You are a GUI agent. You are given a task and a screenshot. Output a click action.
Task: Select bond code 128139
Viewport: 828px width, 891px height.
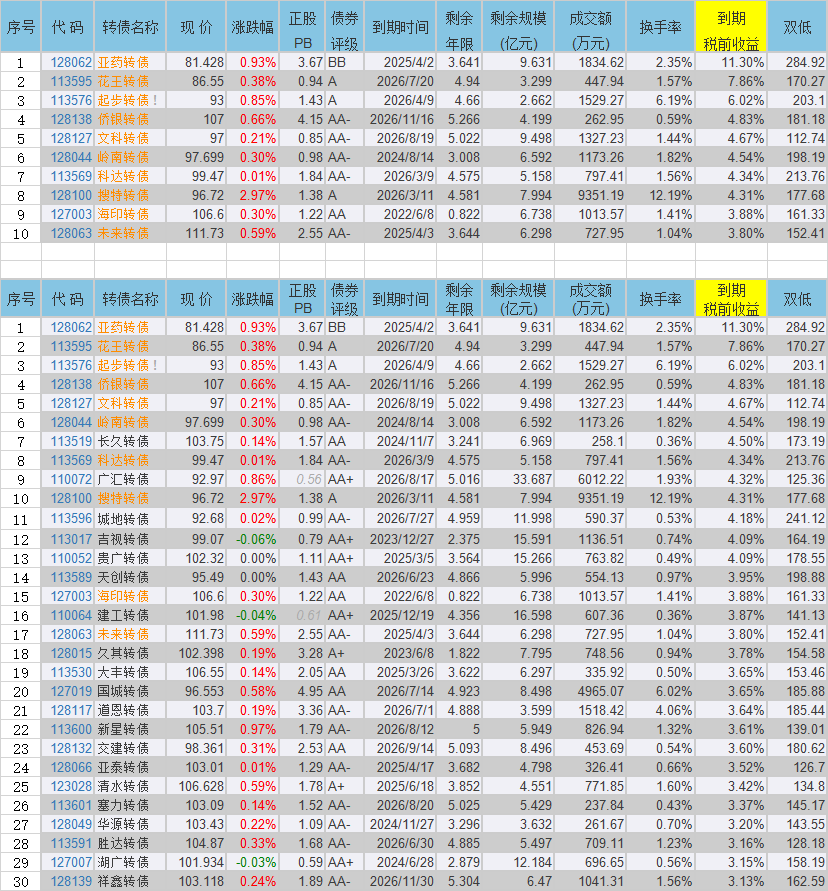coord(71,882)
